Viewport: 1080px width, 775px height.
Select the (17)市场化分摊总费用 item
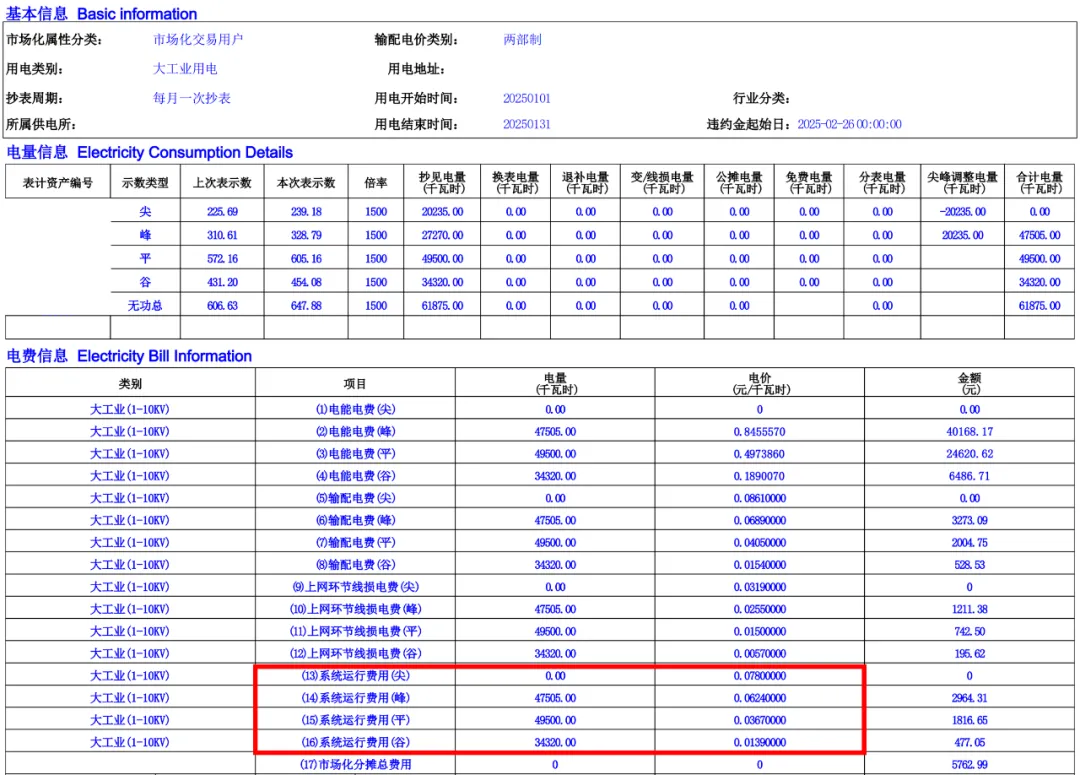click(x=355, y=765)
